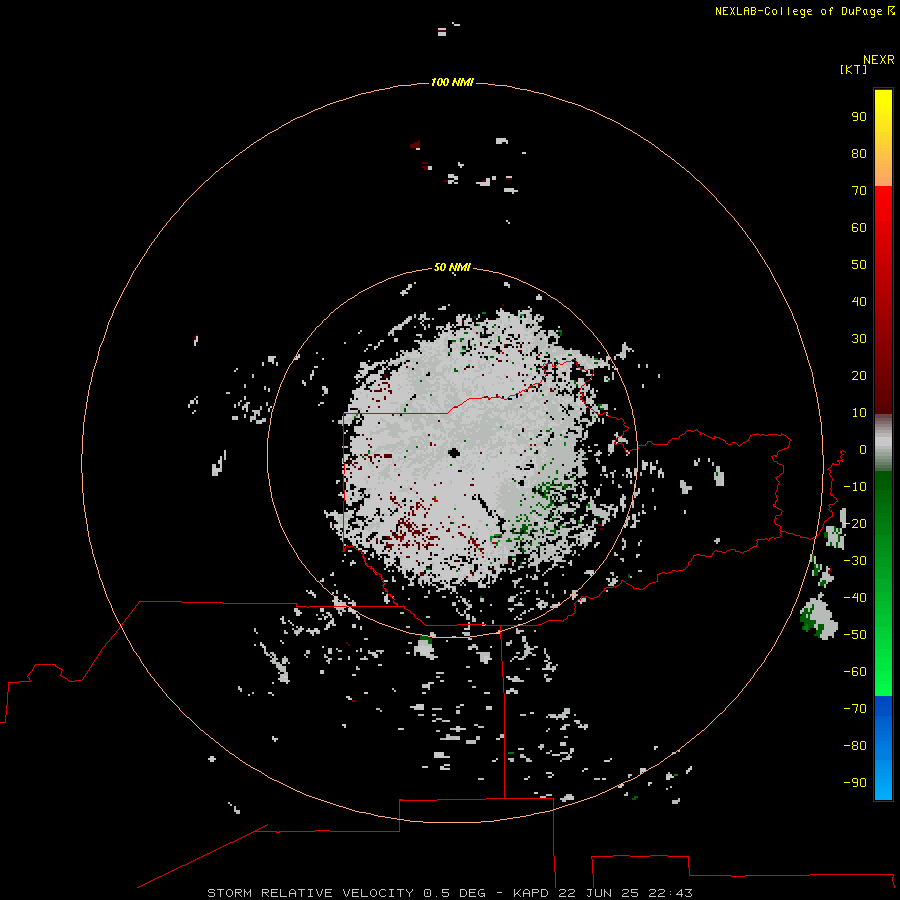The image size is (900, 900).
Task: Click the 50 NMI range ring label
Action: (452, 267)
